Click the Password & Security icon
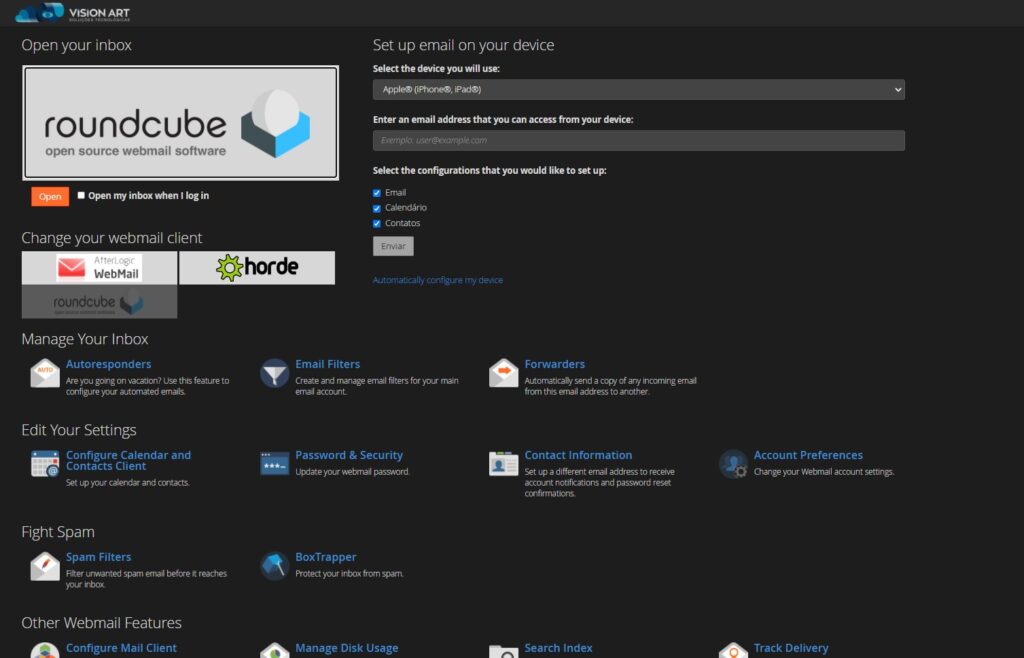 [x=274, y=464]
